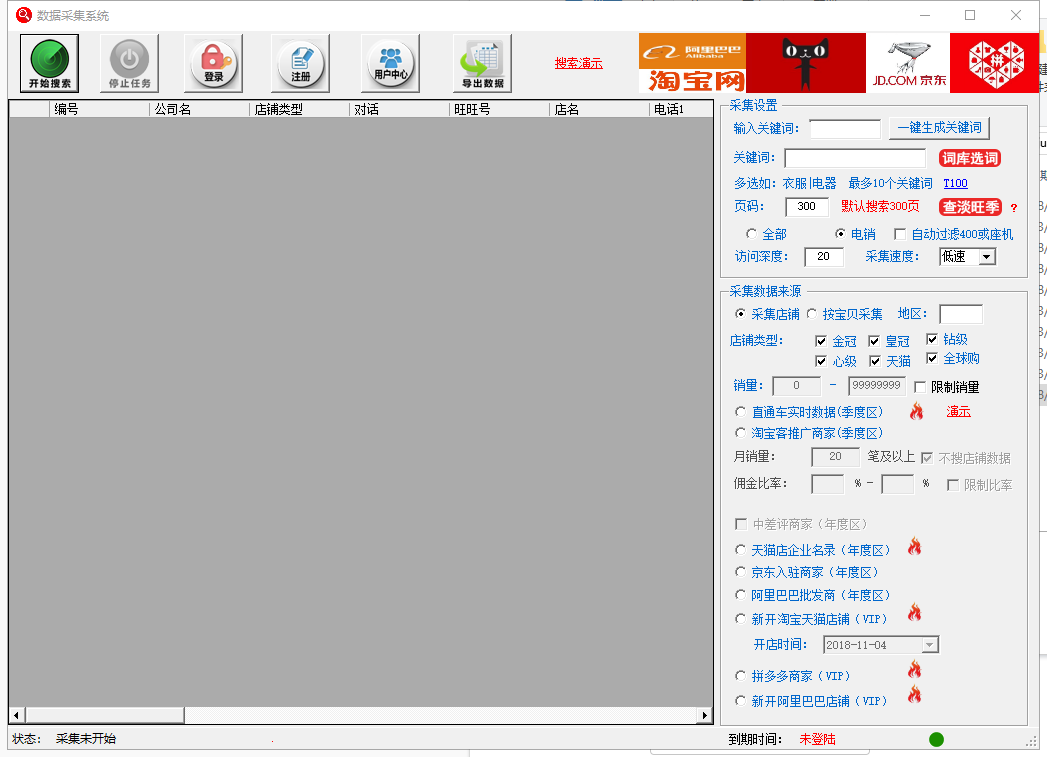Click the 开始搜索 radar icon
This screenshot has width=1047, height=757.
click(49, 63)
